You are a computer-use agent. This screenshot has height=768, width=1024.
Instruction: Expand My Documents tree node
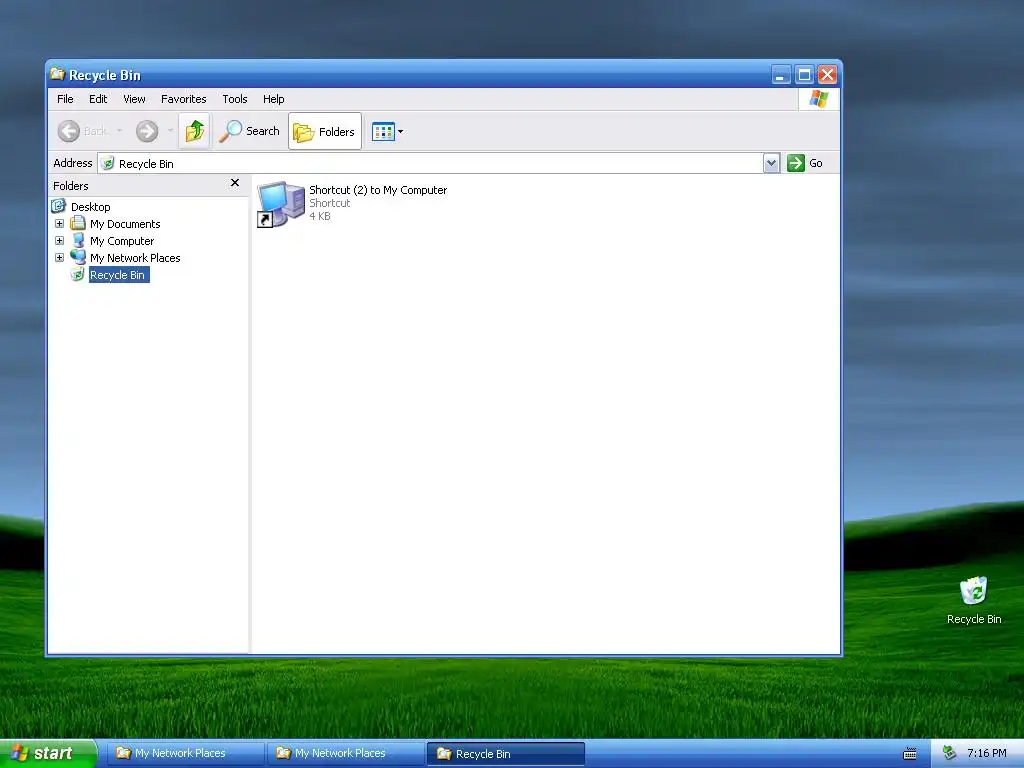click(59, 224)
